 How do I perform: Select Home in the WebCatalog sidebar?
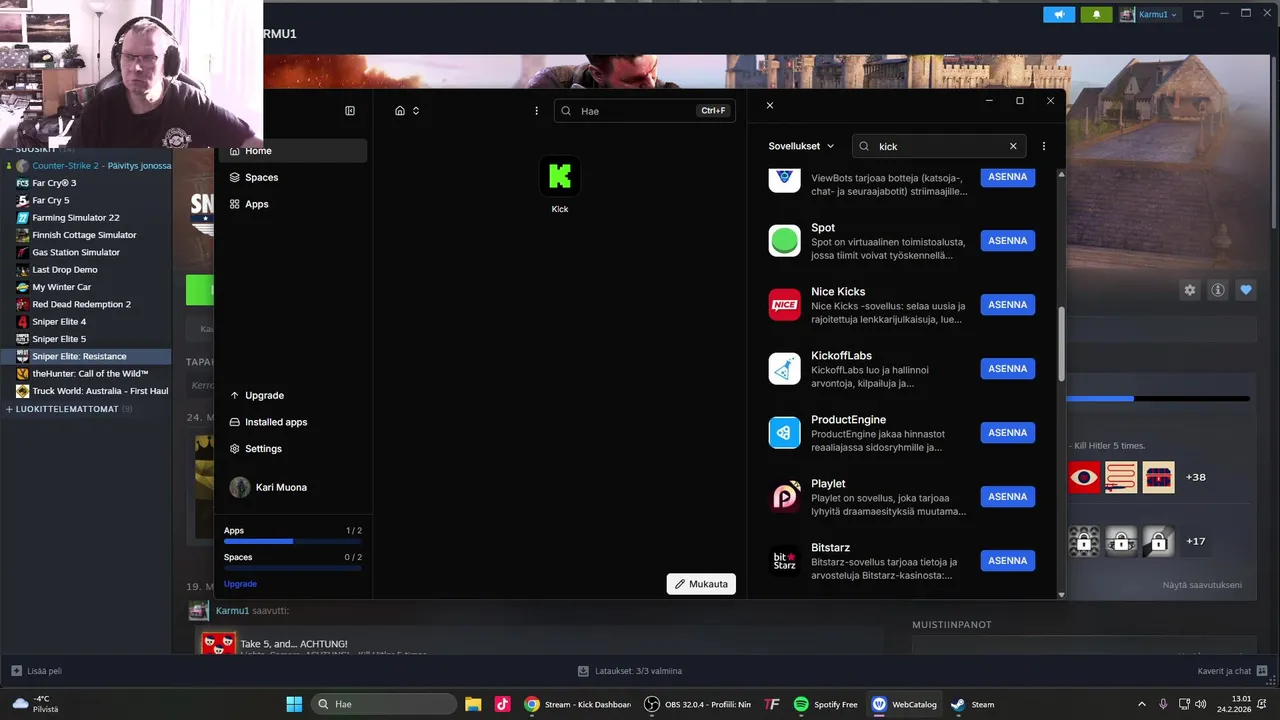click(x=293, y=151)
